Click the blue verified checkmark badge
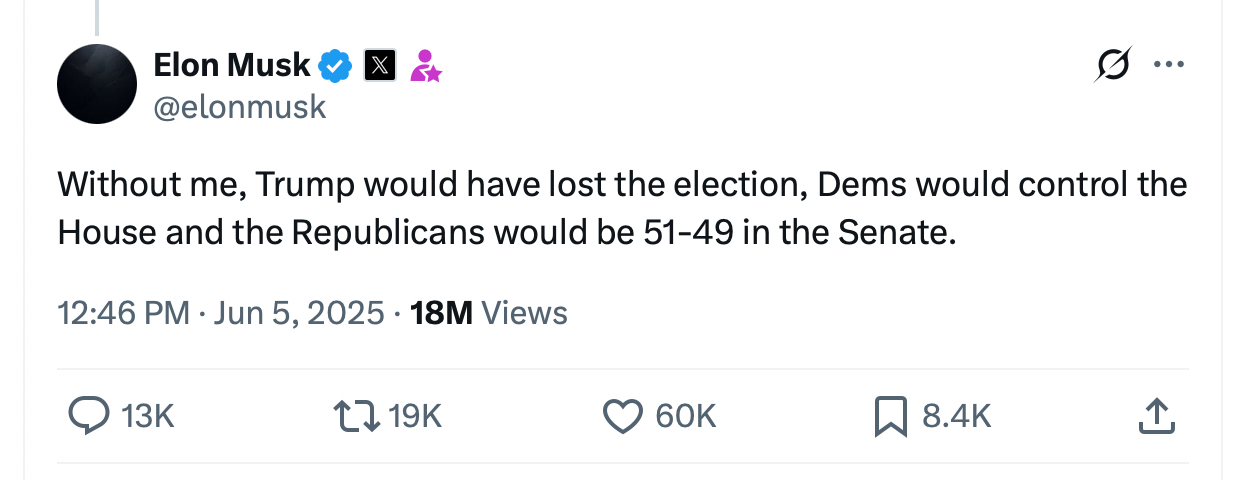The width and height of the screenshot is (1236, 480). pos(335,66)
